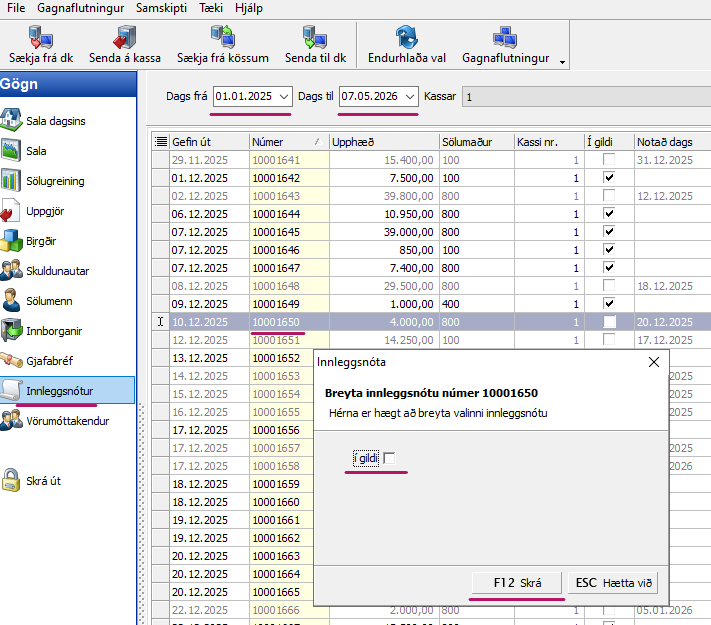Click the Kassar input field
Image resolution: width=711 pixels, height=625 pixels.
(x=585, y=97)
